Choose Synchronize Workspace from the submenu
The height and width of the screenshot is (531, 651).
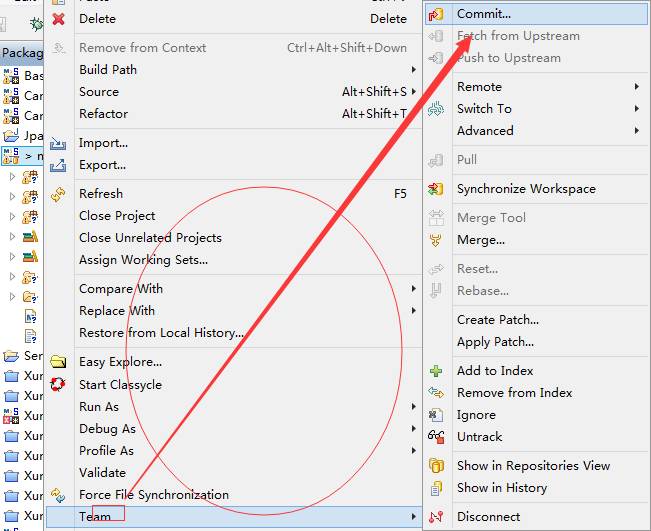click(x=536, y=189)
